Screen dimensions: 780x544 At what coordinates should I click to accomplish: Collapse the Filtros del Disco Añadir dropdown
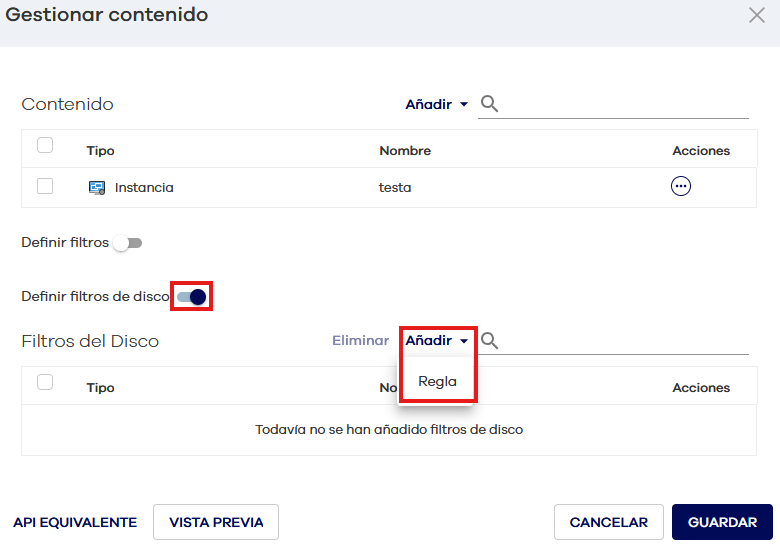click(436, 341)
